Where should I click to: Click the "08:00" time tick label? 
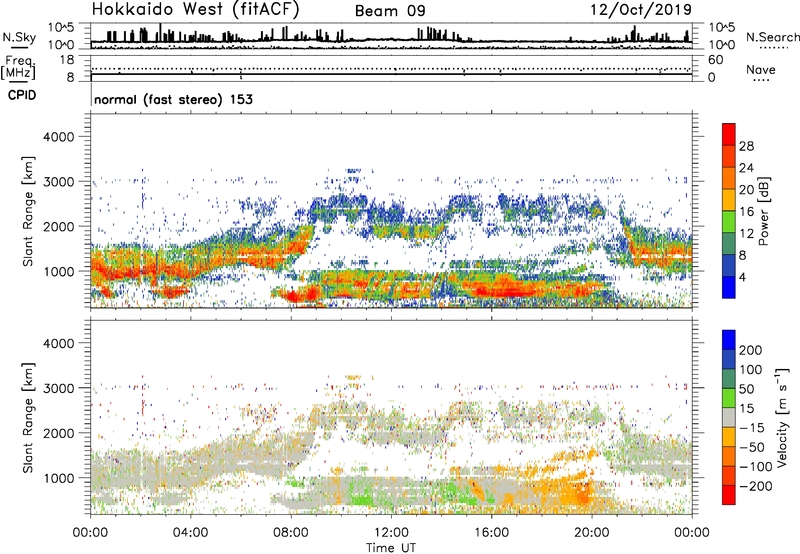pos(291,533)
